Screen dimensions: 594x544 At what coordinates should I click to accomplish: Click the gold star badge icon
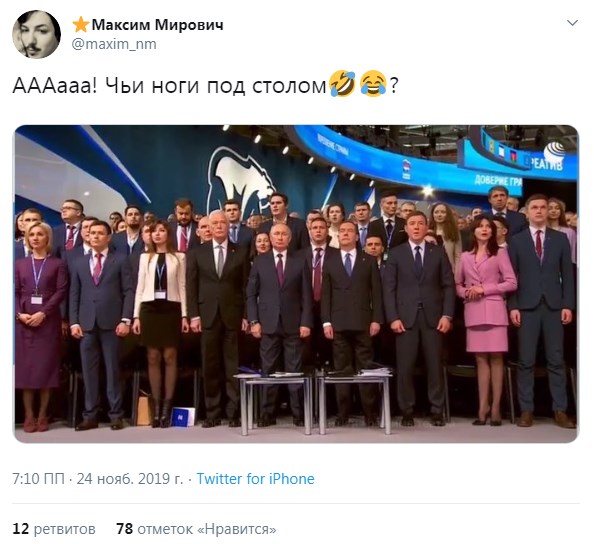pyautogui.click(x=81, y=25)
